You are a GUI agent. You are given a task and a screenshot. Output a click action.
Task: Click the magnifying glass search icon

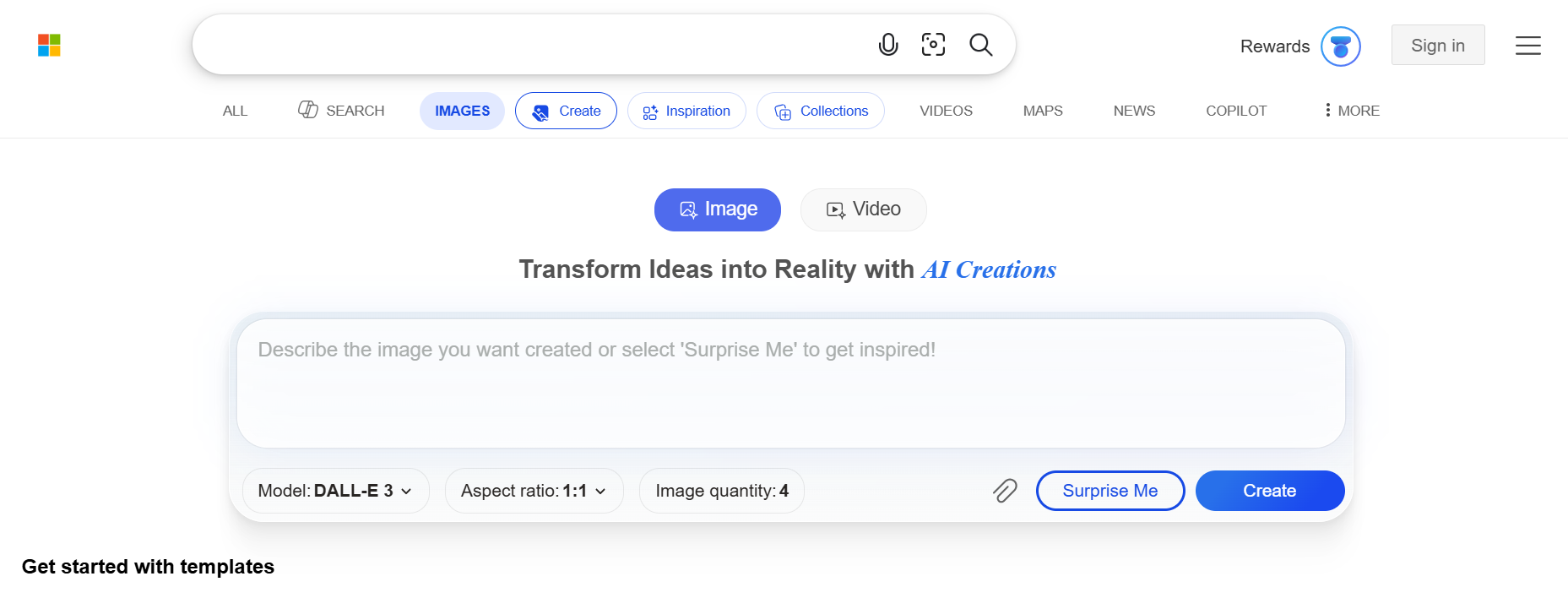pos(980,45)
